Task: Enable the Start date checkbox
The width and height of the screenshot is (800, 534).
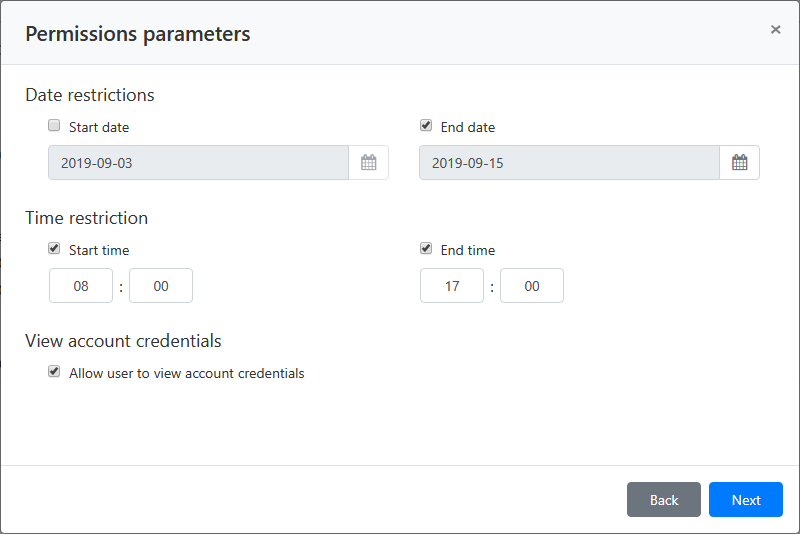Action: pos(54,126)
